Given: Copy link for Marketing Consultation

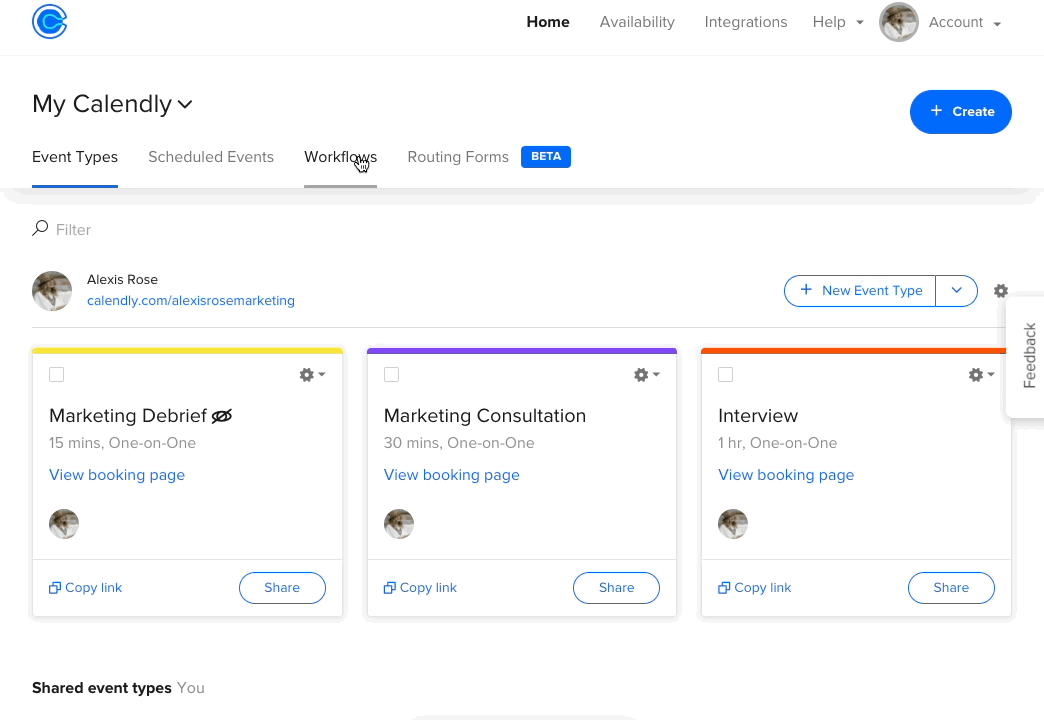Looking at the screenshot, I should pyautogui.click(x=420, y=587).
